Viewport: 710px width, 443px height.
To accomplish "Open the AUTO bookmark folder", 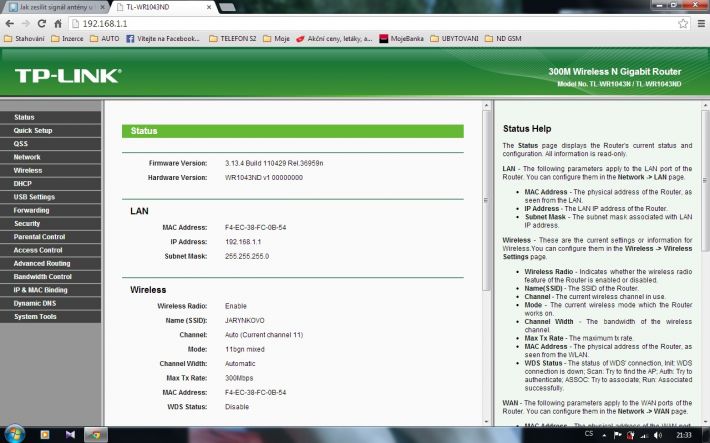I will click(x=105, y=39).
